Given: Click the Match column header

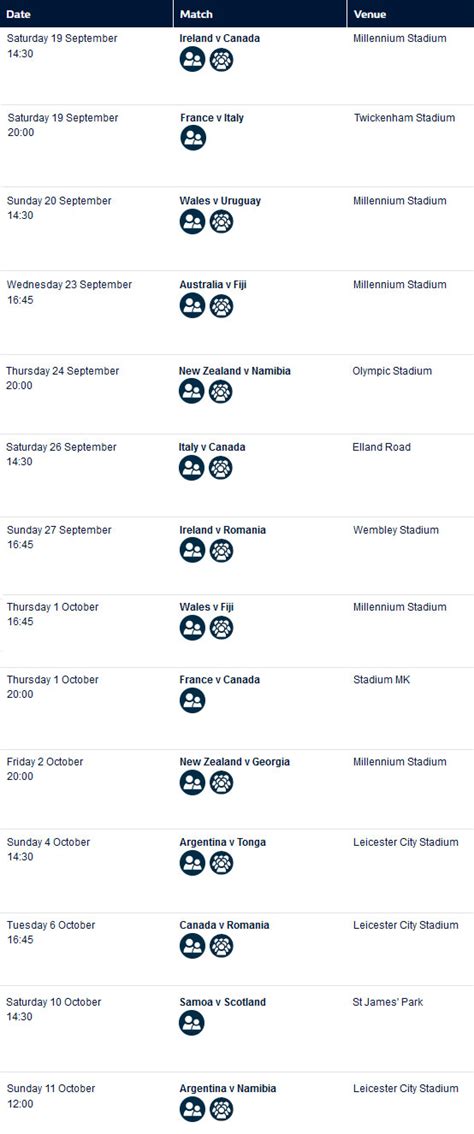Looking at the screenshot, I should [196, 14].
